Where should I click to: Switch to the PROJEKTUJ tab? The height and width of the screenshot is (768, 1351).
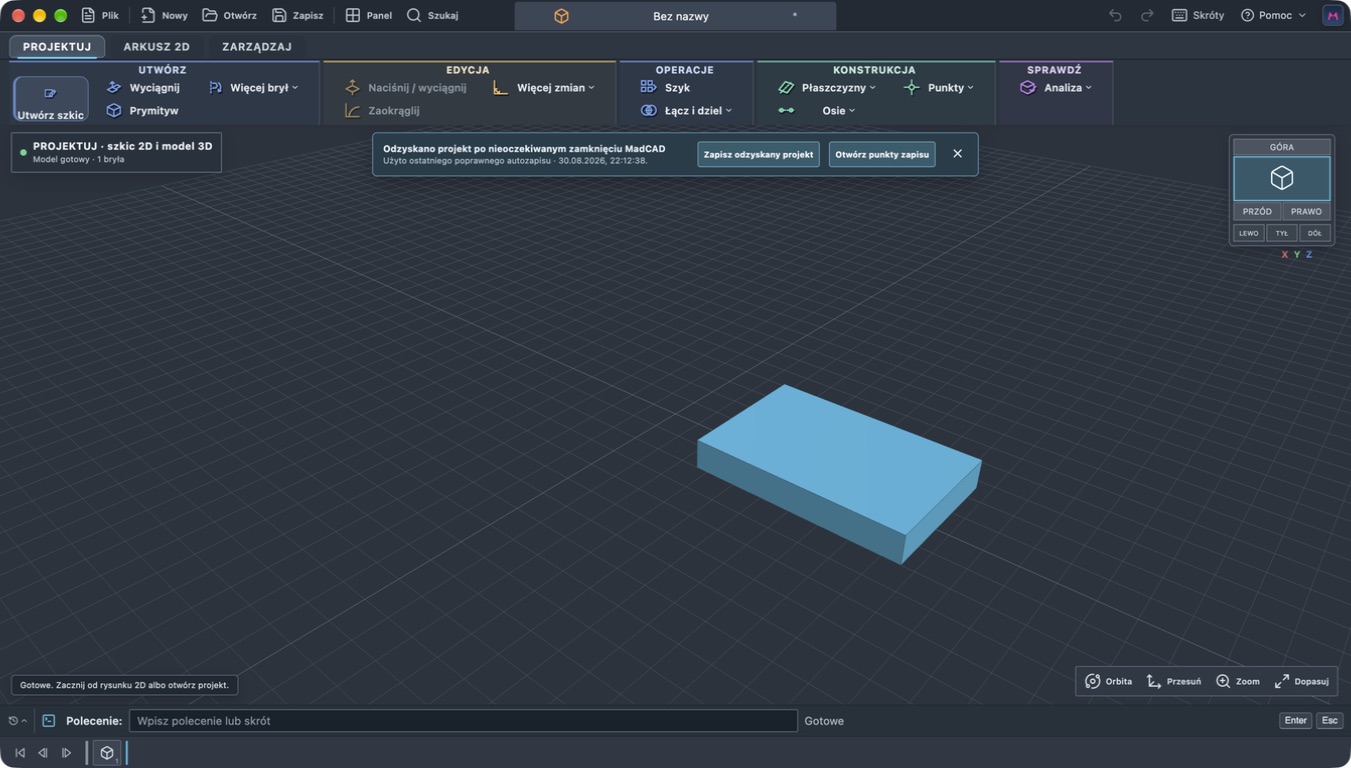(57, 46)
